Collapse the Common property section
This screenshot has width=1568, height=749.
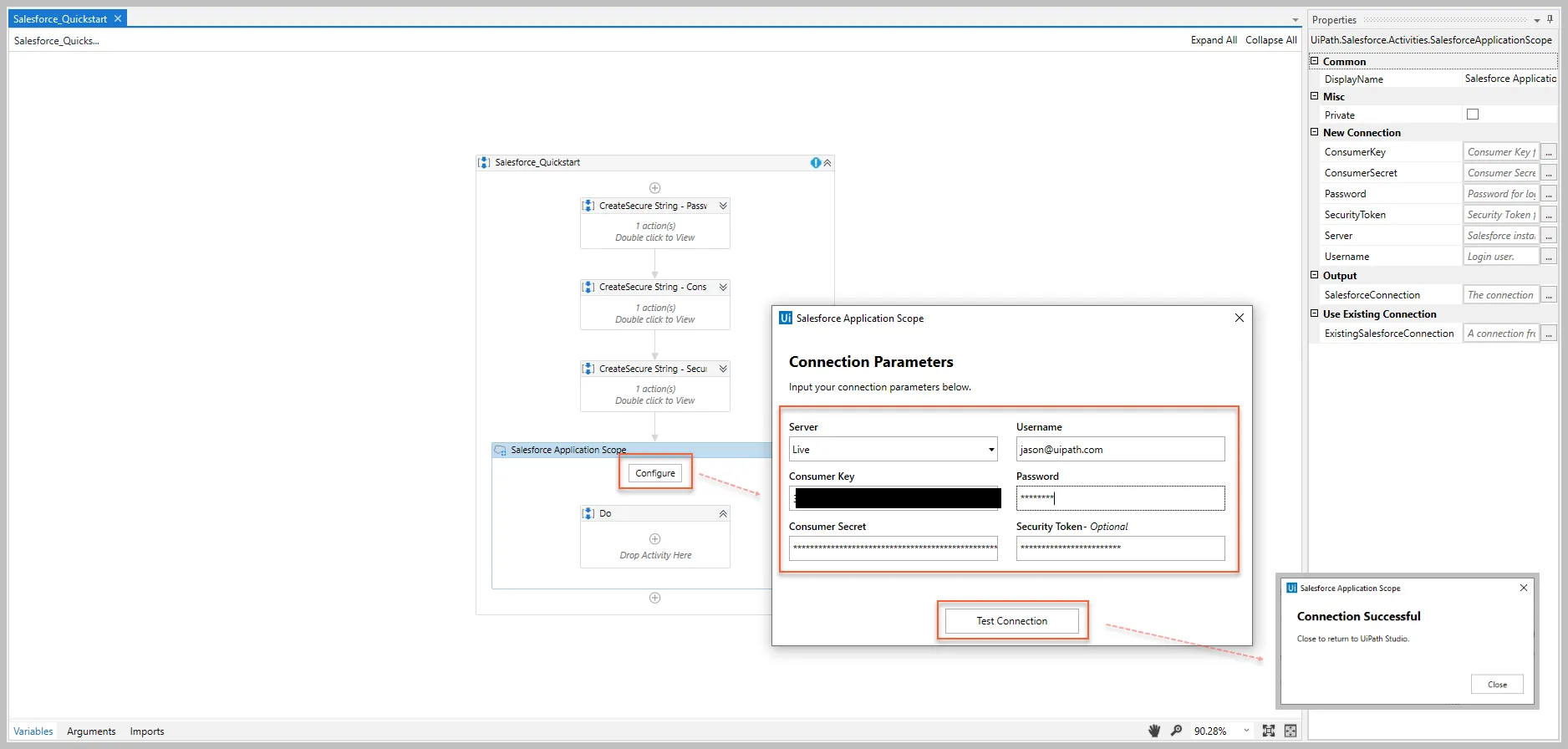(x=1315, y=61)
